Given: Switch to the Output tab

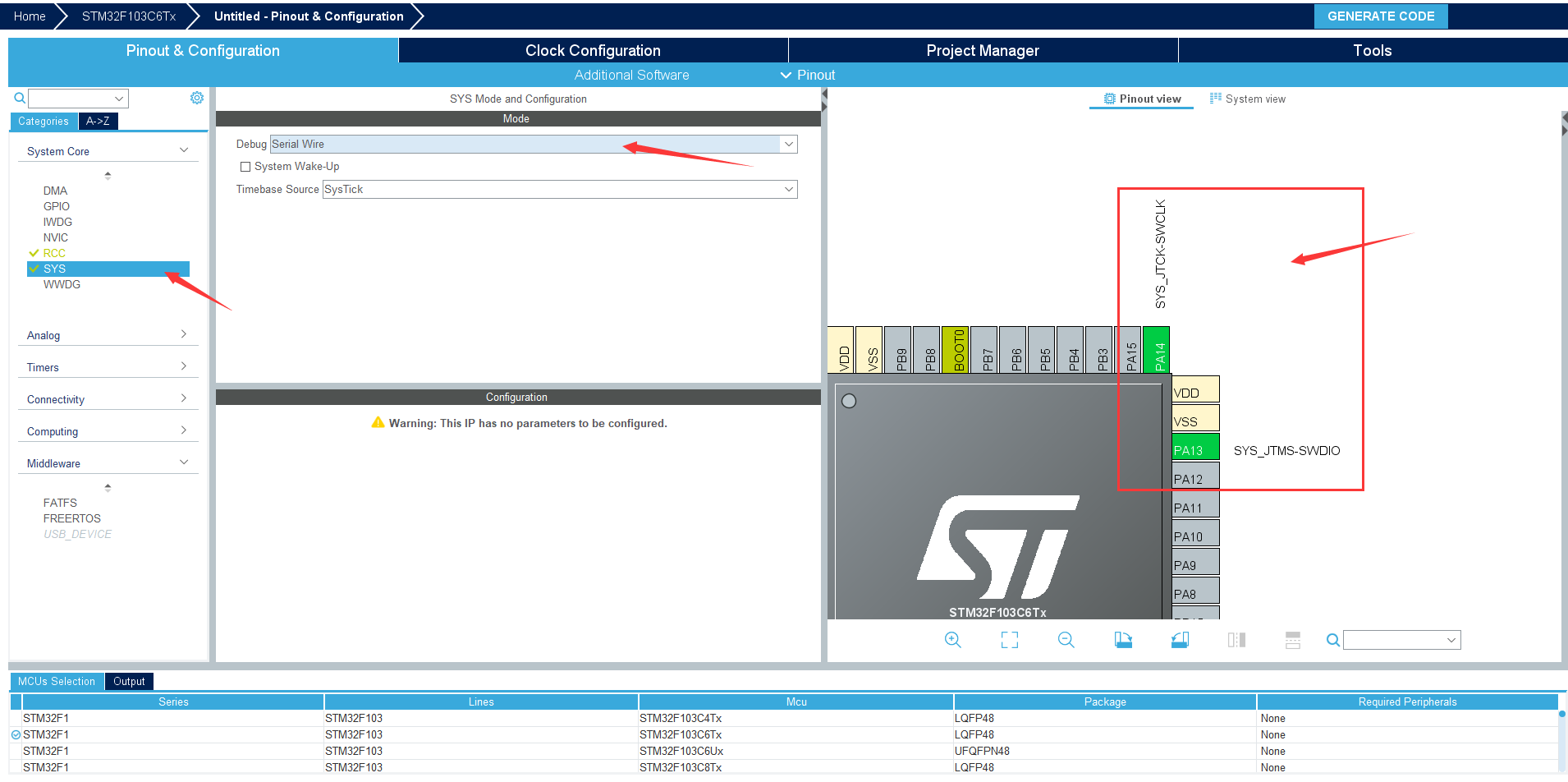Looking at the screenshot, I should pos(129,682).
